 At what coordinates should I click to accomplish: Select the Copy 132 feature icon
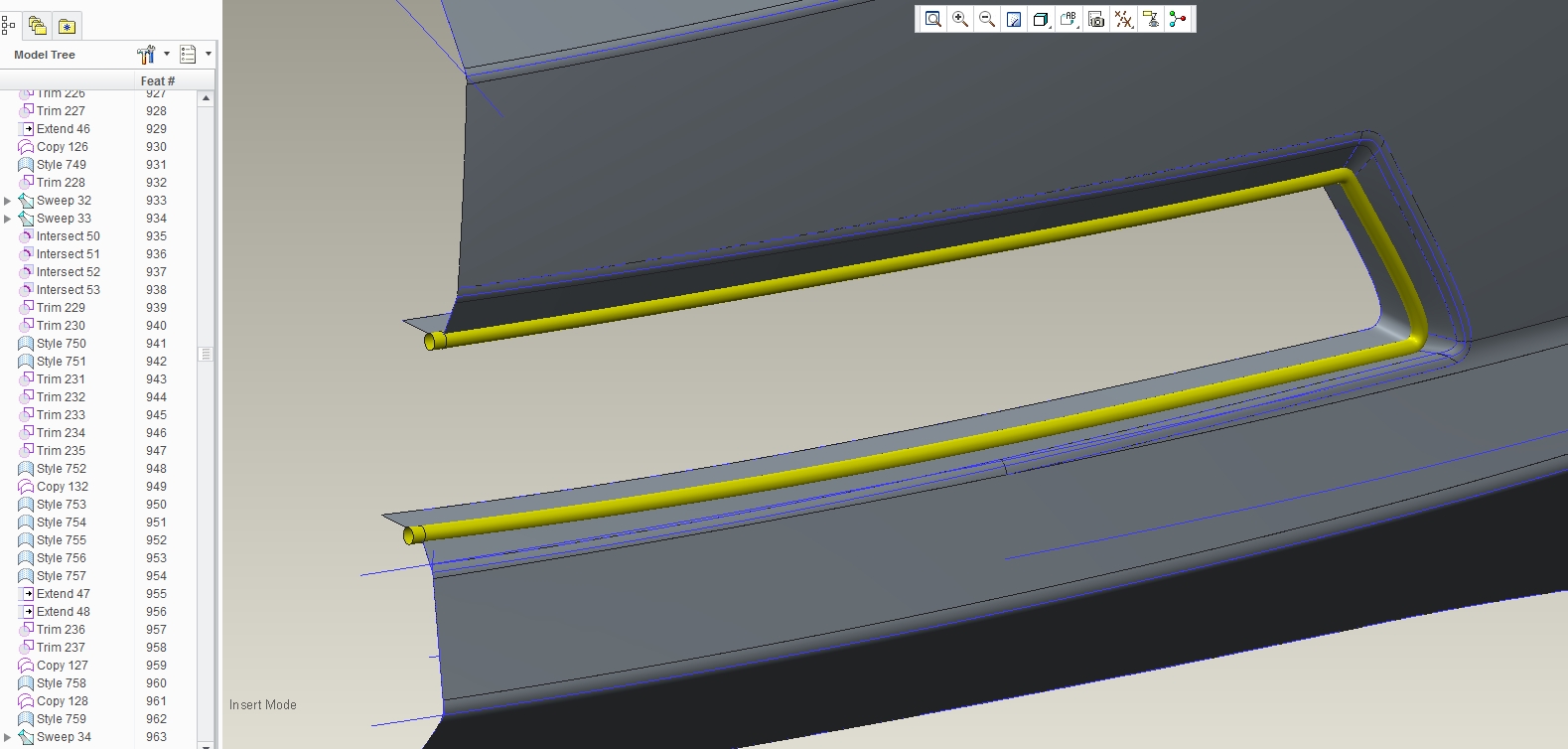27,487
